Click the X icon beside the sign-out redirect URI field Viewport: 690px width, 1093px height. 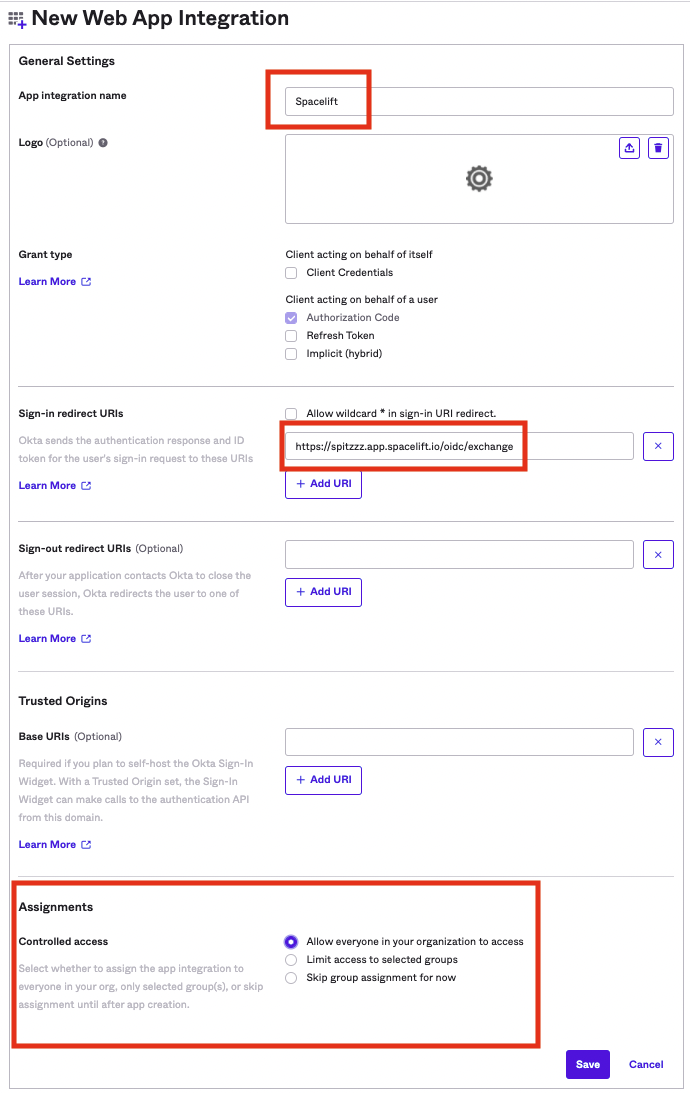point(658,554)
